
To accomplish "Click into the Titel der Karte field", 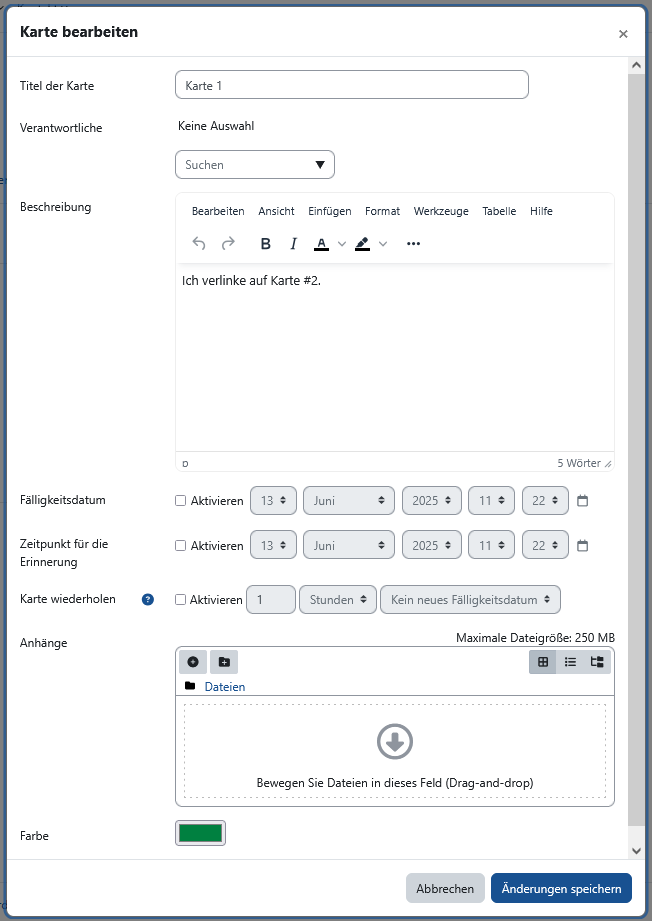I will click(352, 85).
